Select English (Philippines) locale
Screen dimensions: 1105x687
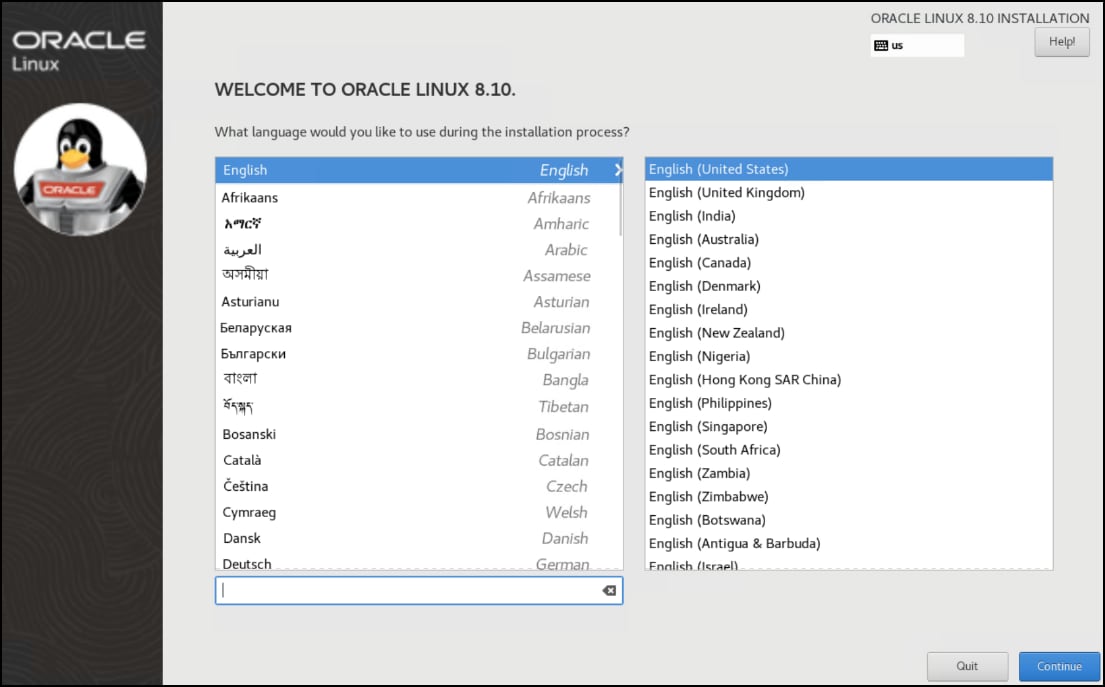coord(848,403)
